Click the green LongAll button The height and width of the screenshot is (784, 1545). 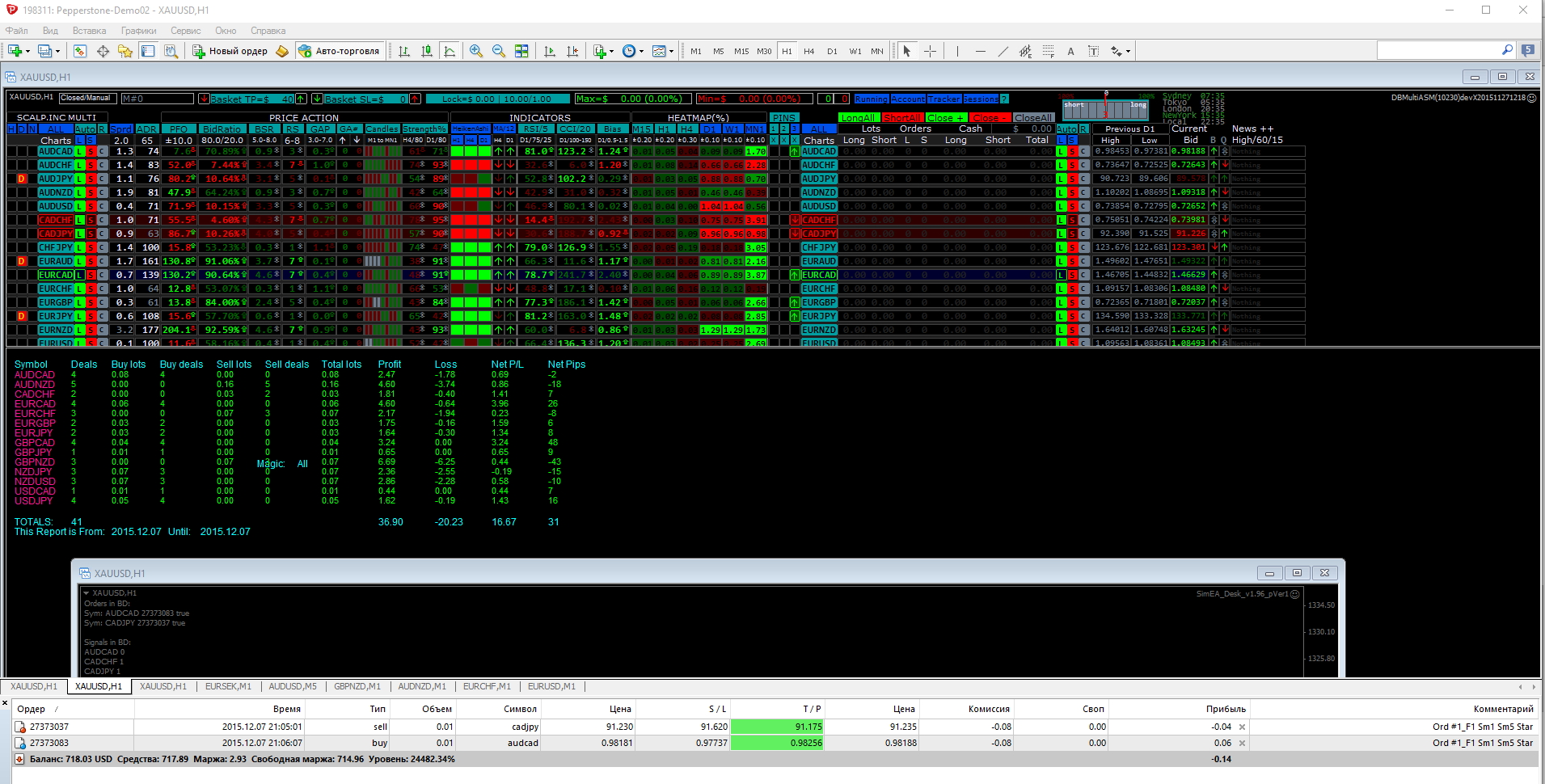click(858, 118)
